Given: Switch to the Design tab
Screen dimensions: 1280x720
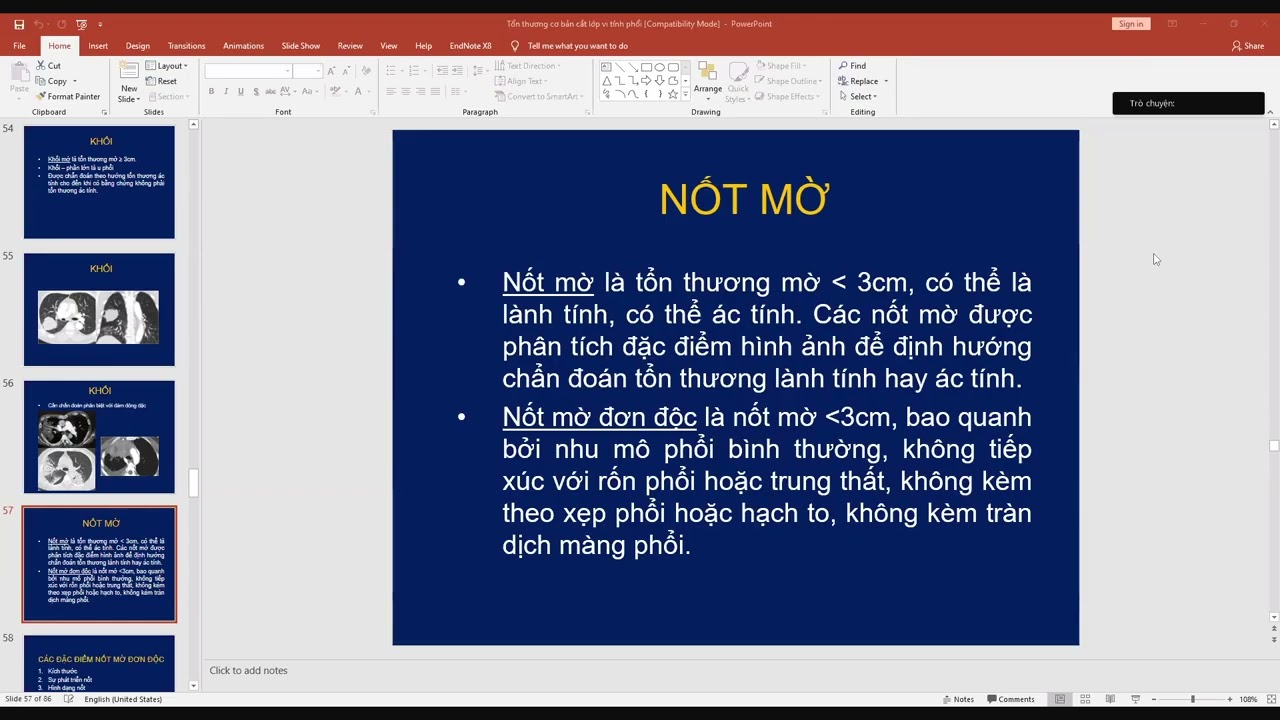Looking at the screenshot, I should pyautogui.click(x=138, y=46).
